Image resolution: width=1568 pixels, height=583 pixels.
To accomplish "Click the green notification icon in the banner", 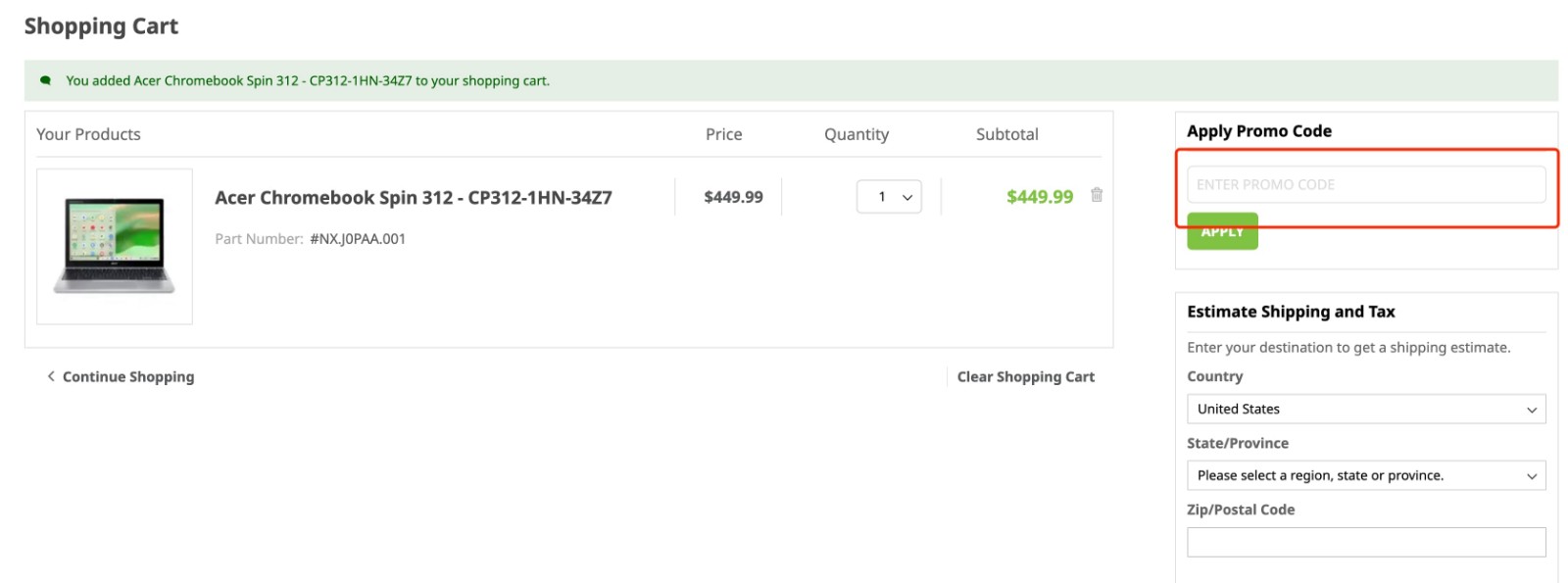I will coord(44,79).
